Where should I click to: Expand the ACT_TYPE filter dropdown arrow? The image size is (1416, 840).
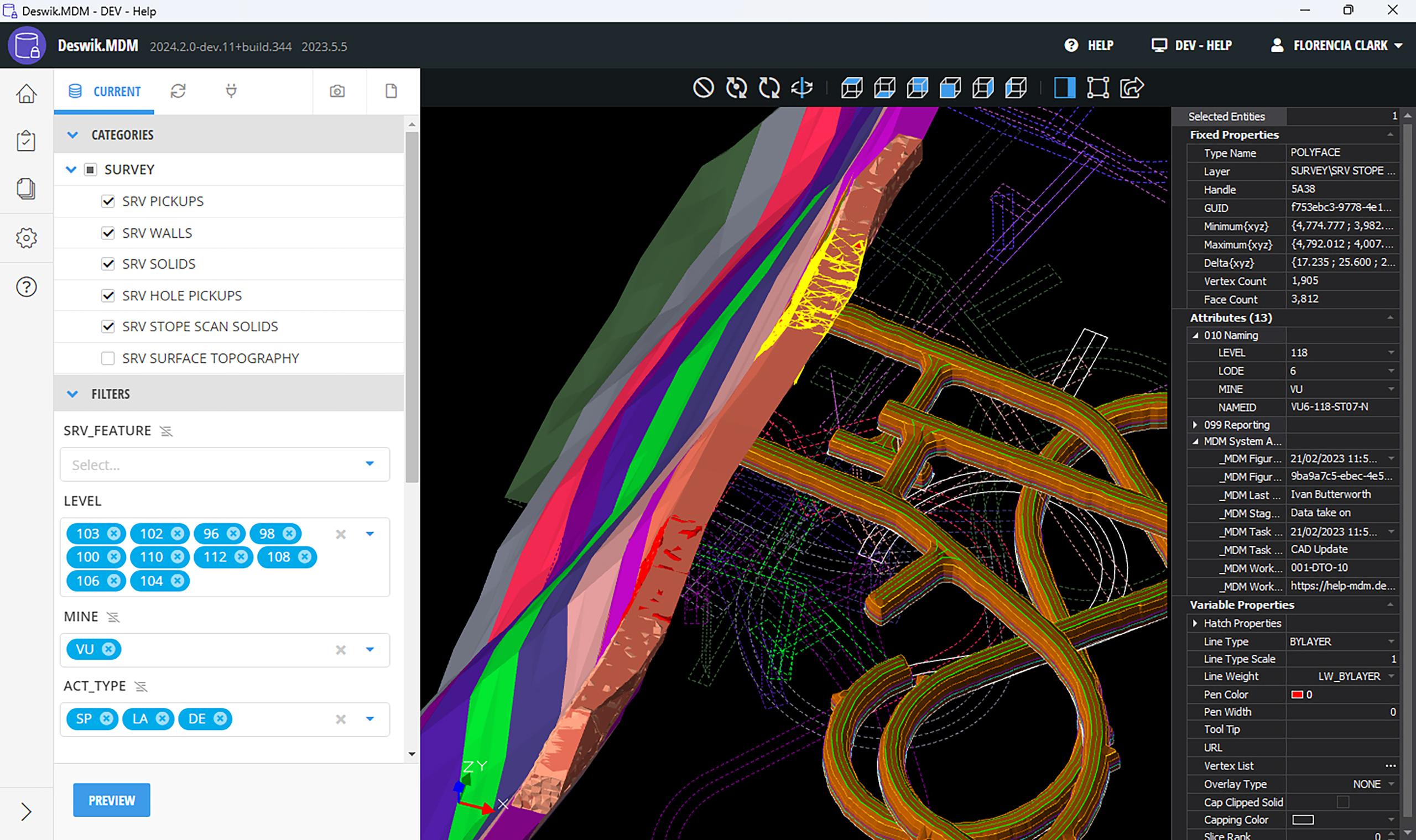(x=370, y=718)
